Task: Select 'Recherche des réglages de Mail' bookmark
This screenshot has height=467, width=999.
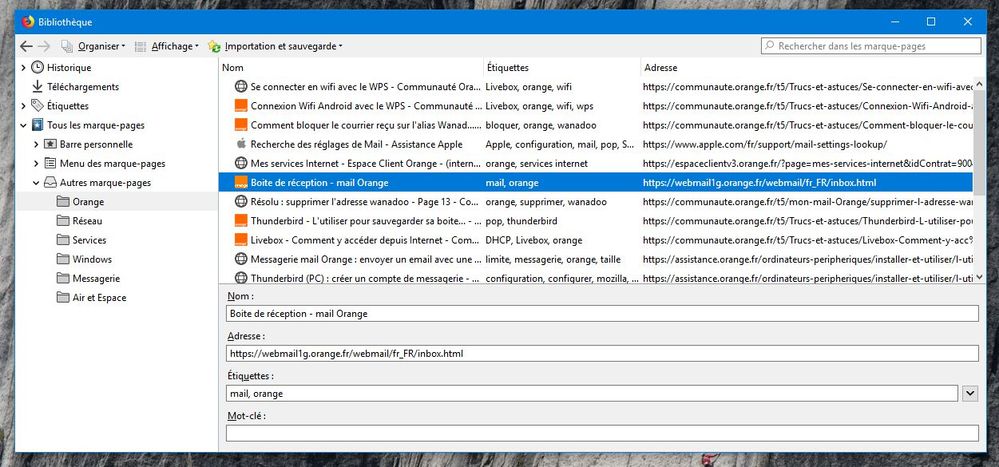Action: 357,145
